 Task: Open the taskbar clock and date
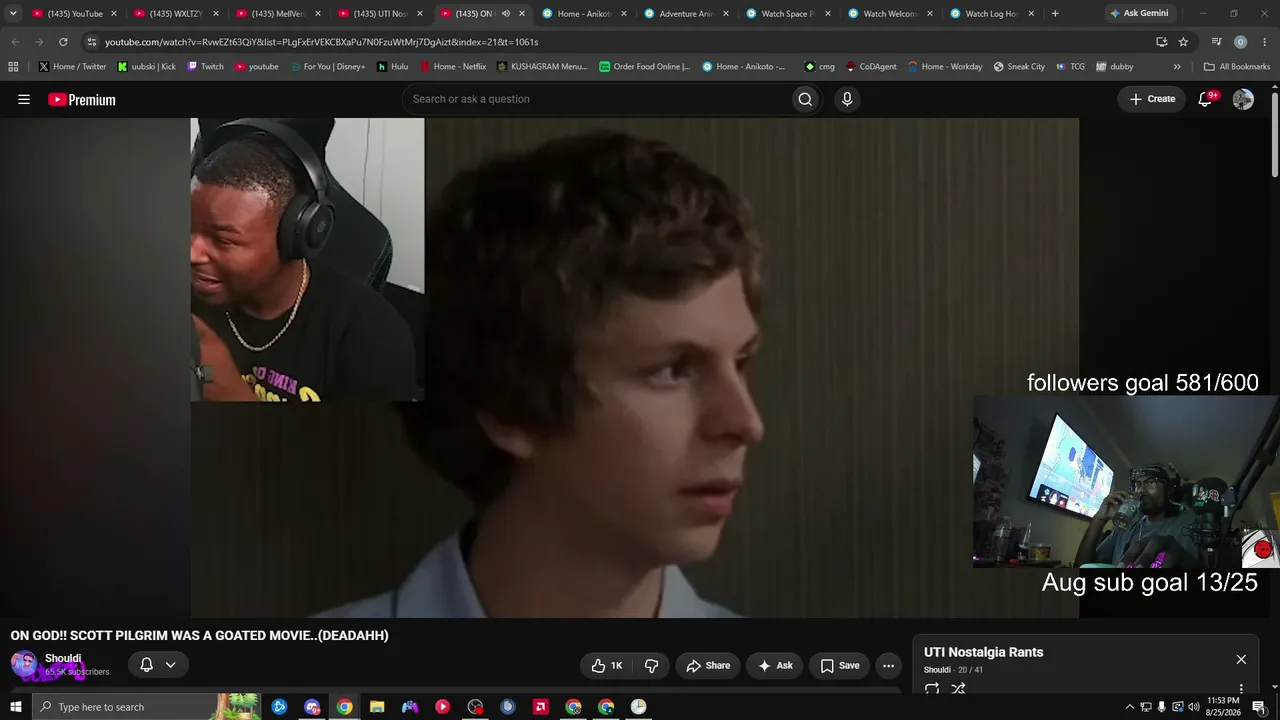coord(1223,707)
